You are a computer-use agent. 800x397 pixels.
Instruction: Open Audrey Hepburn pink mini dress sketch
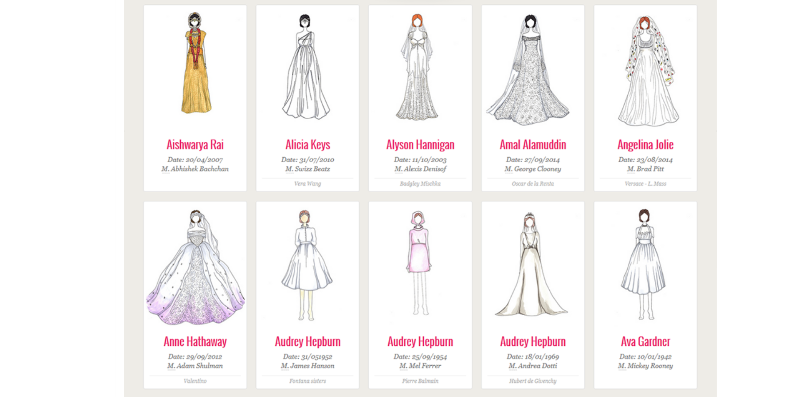point(418,263)
